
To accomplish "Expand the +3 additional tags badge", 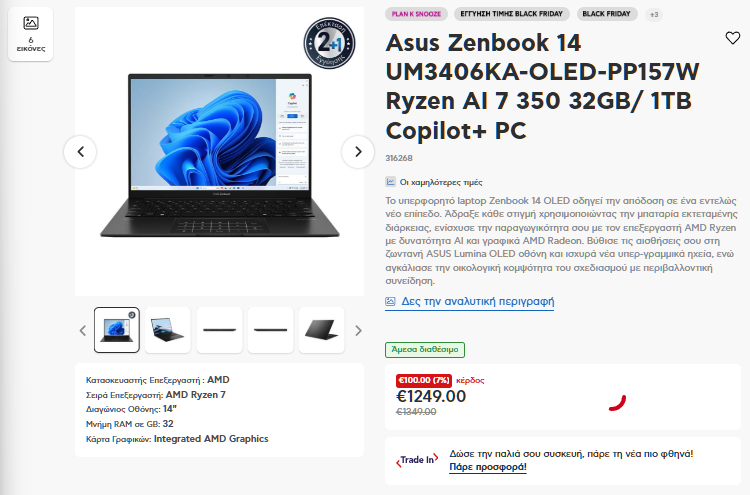I will pos(654,15).
